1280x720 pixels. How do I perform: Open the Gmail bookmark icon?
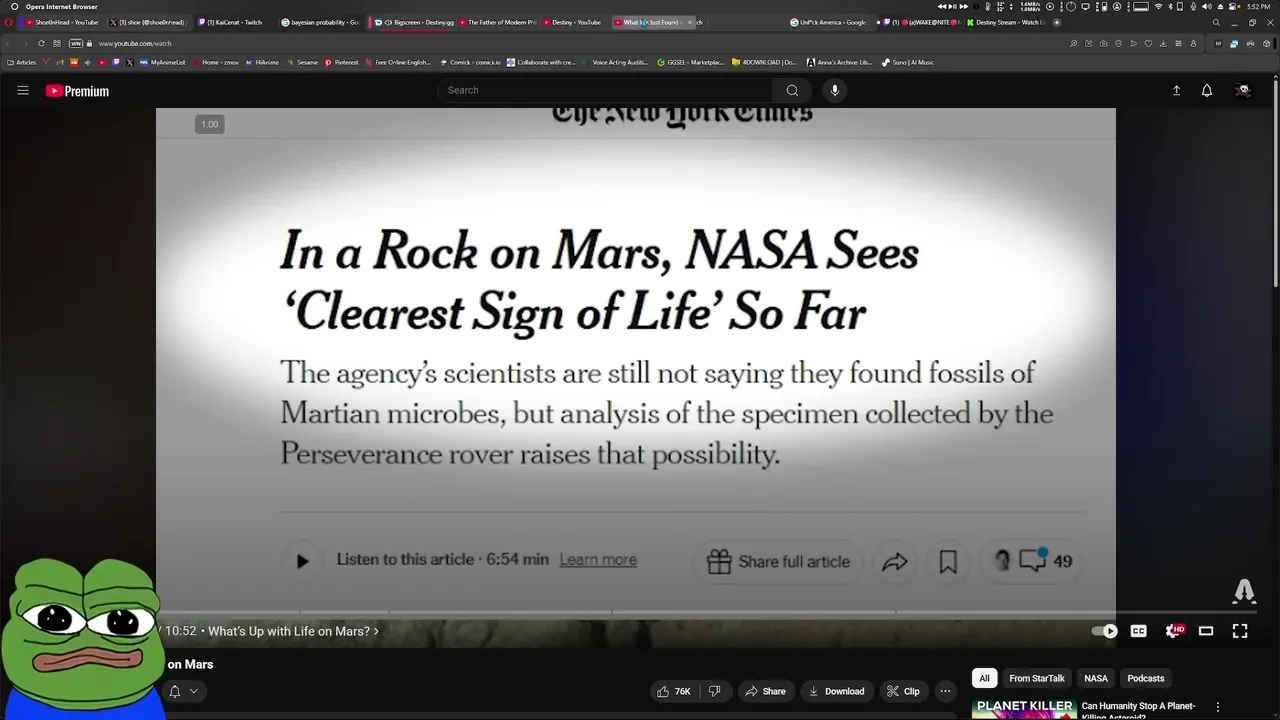tap(60, 62)
